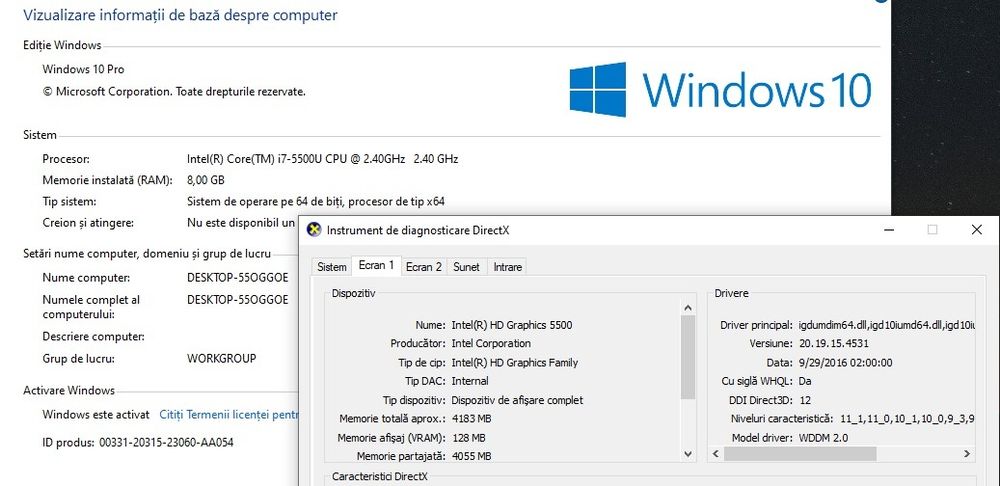Open the Ecran 2 tab

tap(424, 267)
